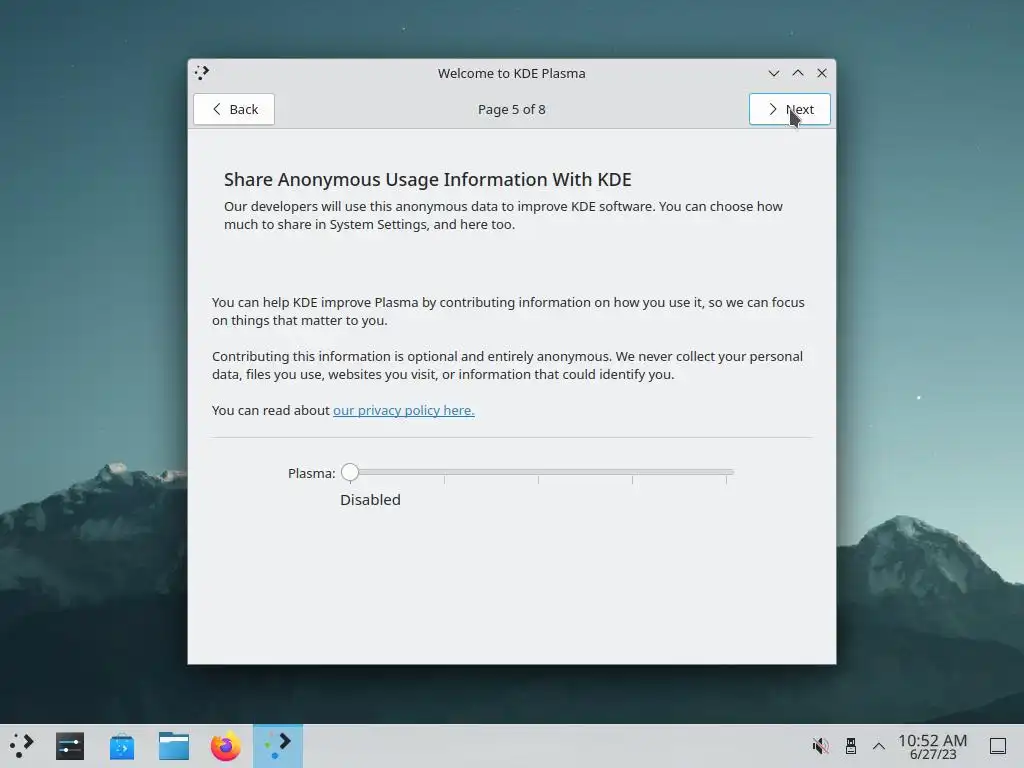
Task: Minimize the Welcome to KDE Plasma window
Action: [x=774, y=73]
